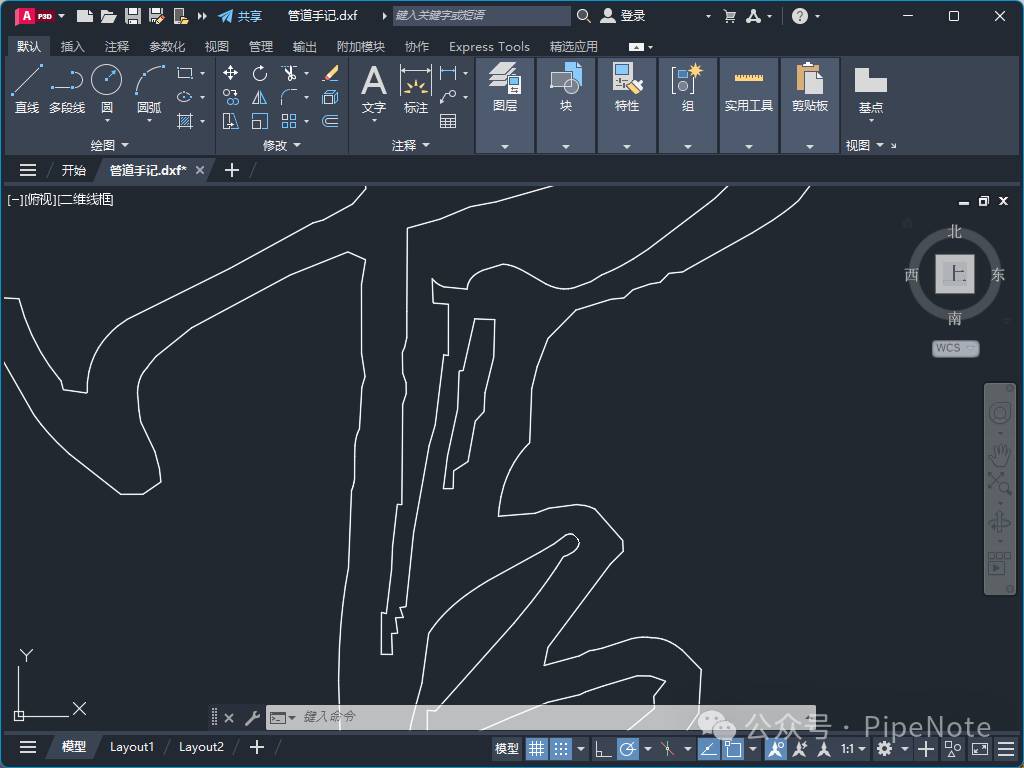Open the workspace gear dropdown arrow
This screenshot has height=768, width=1024.
pos(904,749)
